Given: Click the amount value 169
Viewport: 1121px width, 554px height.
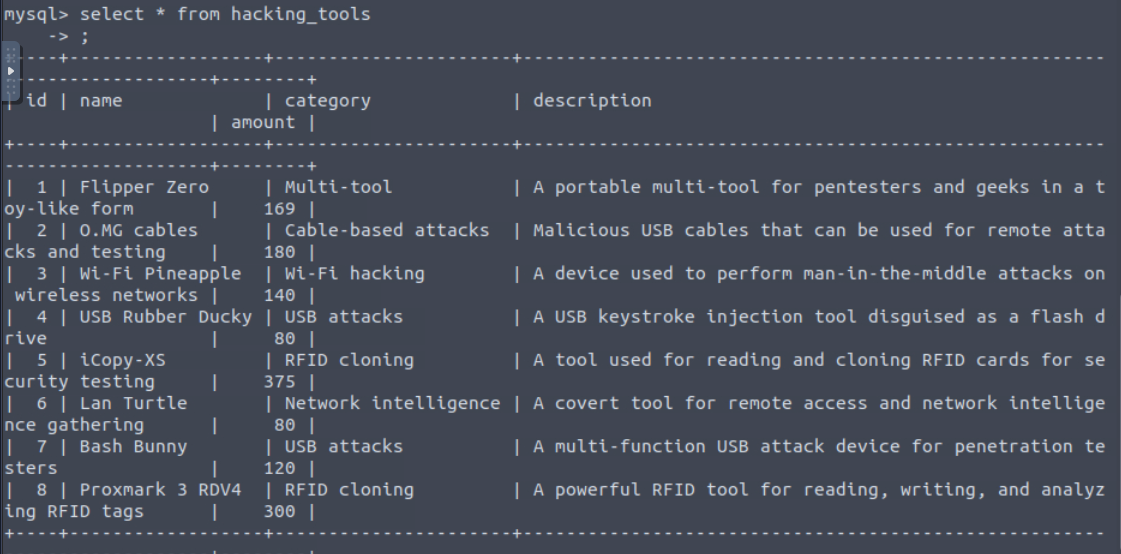Looking at the screenshot, I should pyautogui.click(x=279, y=209).
